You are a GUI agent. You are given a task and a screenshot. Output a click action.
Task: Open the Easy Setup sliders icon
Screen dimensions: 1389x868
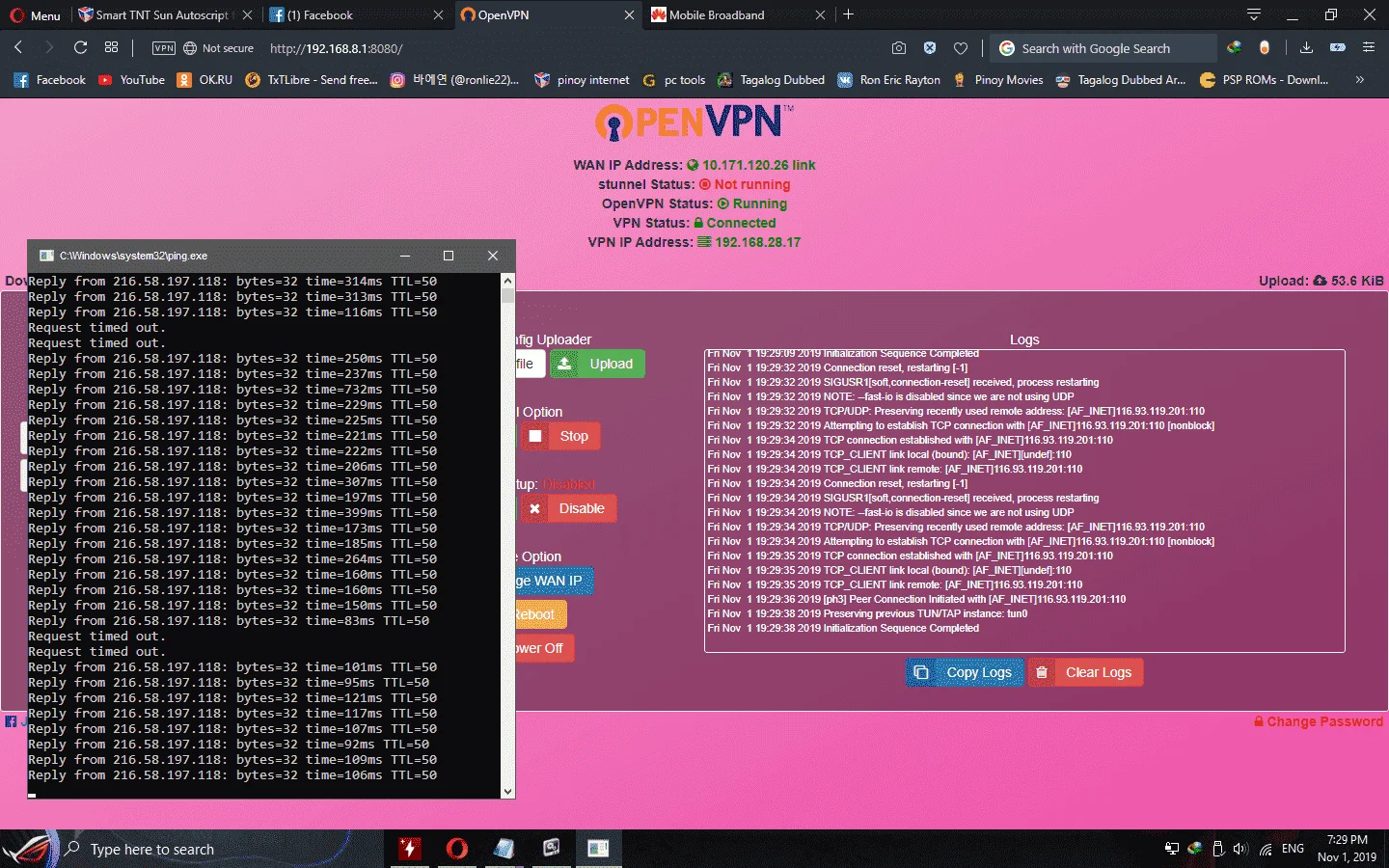click(1368, 47)
